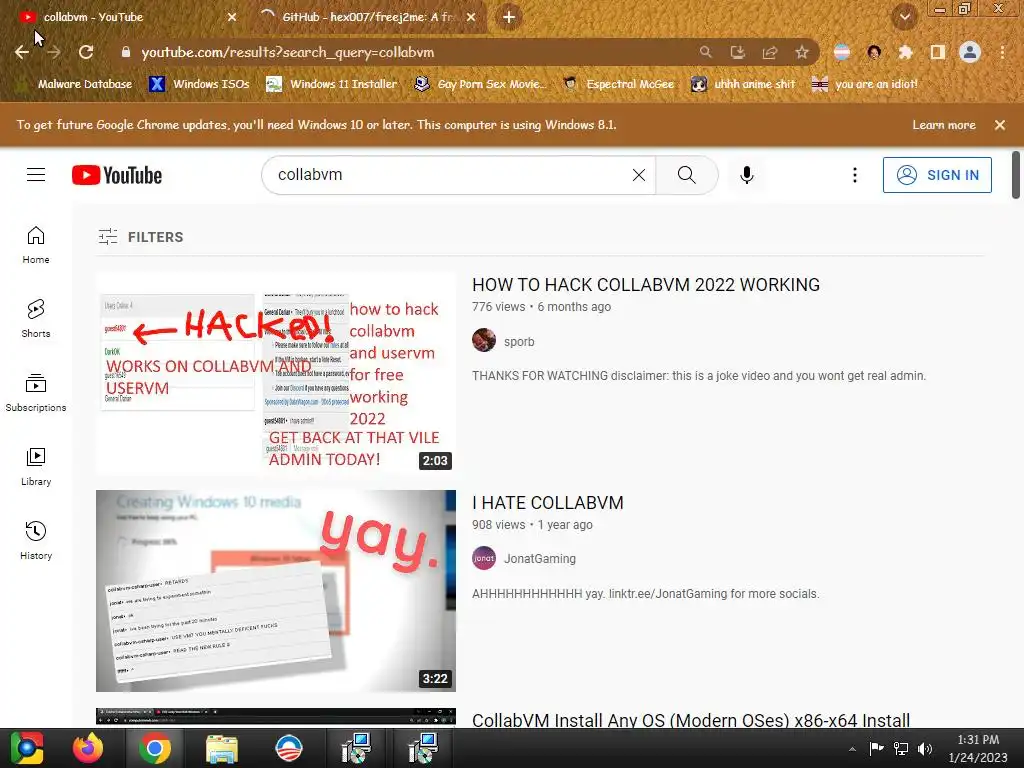Open the Malware Database bookmark
Viewport: 1024px width, 768px height.
click(x=75, y=84)
